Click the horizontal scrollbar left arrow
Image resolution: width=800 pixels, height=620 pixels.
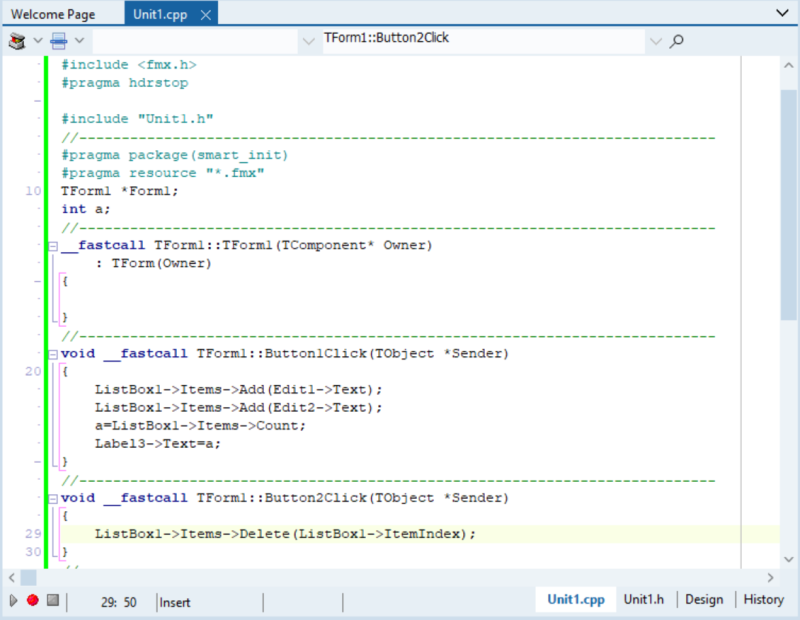(12, 578)
